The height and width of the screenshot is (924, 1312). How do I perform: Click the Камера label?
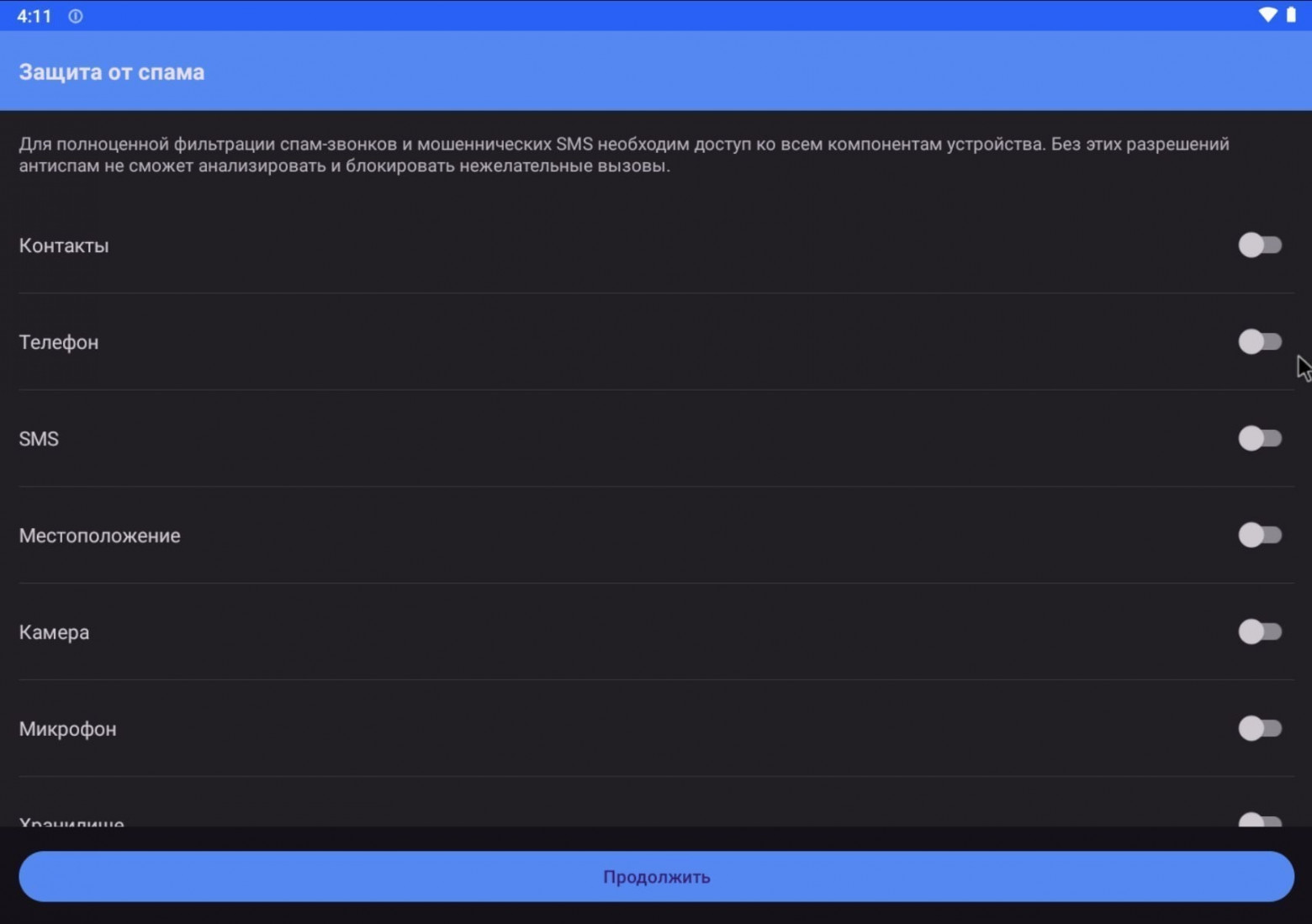54,632
